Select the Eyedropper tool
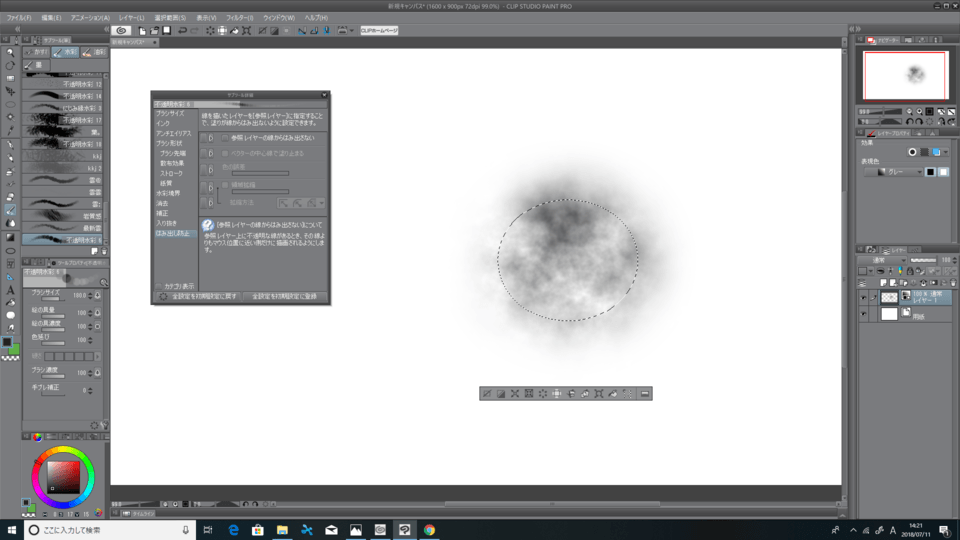 (x=10, y=130)
